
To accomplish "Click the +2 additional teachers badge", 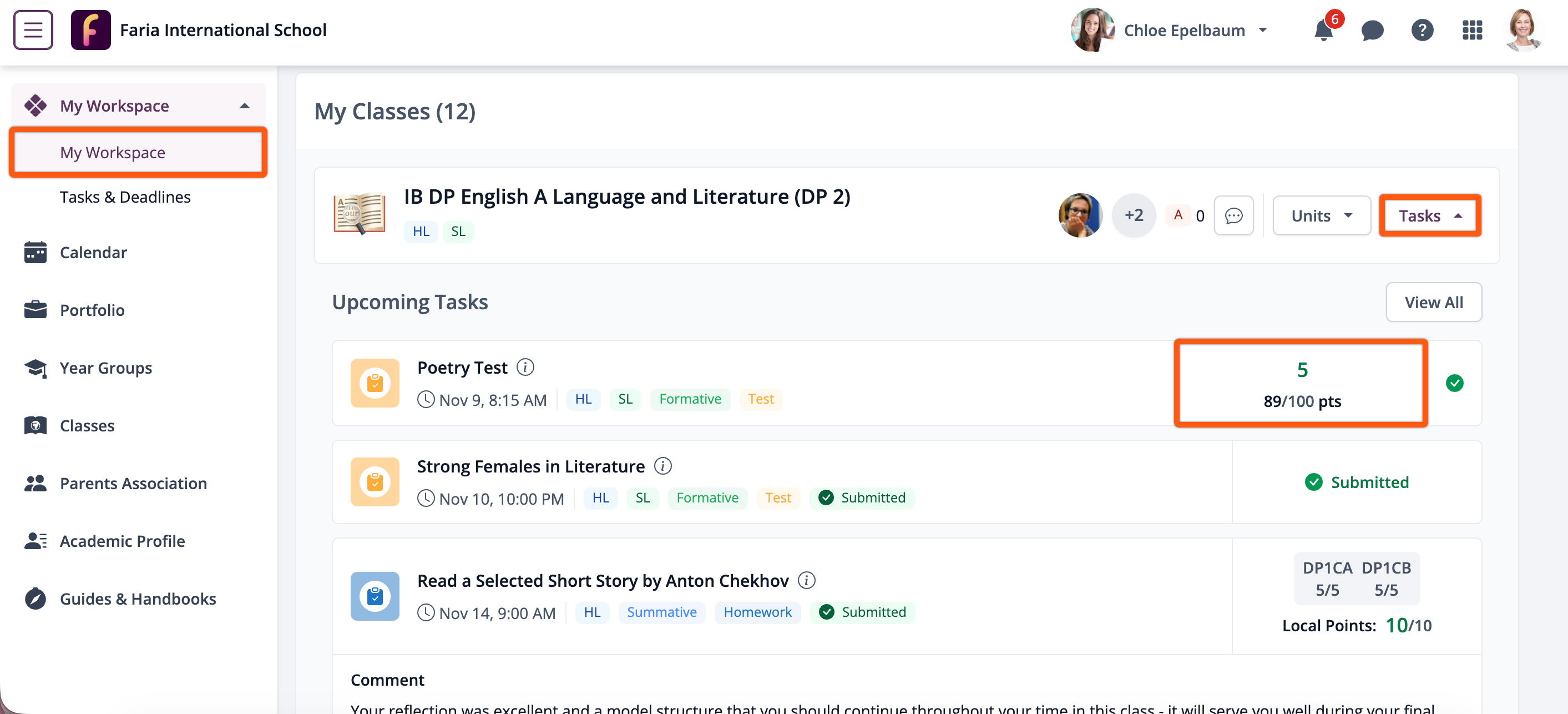I will [x=1134, y=215].
